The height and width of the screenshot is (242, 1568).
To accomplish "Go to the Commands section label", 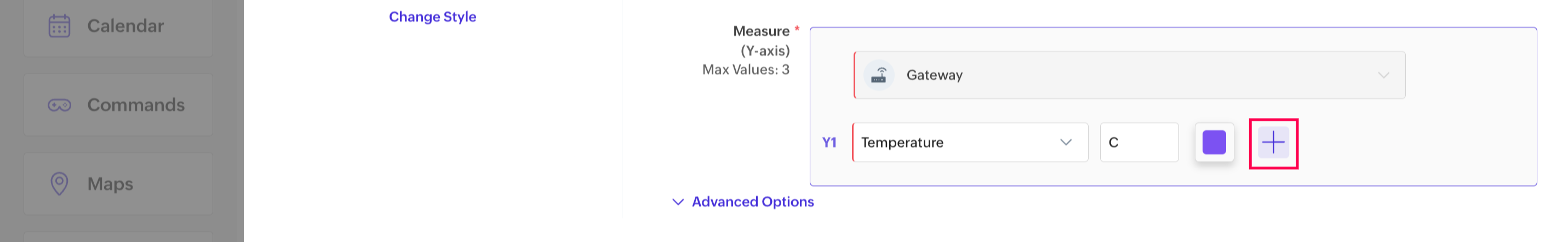I will click(136, 105).
